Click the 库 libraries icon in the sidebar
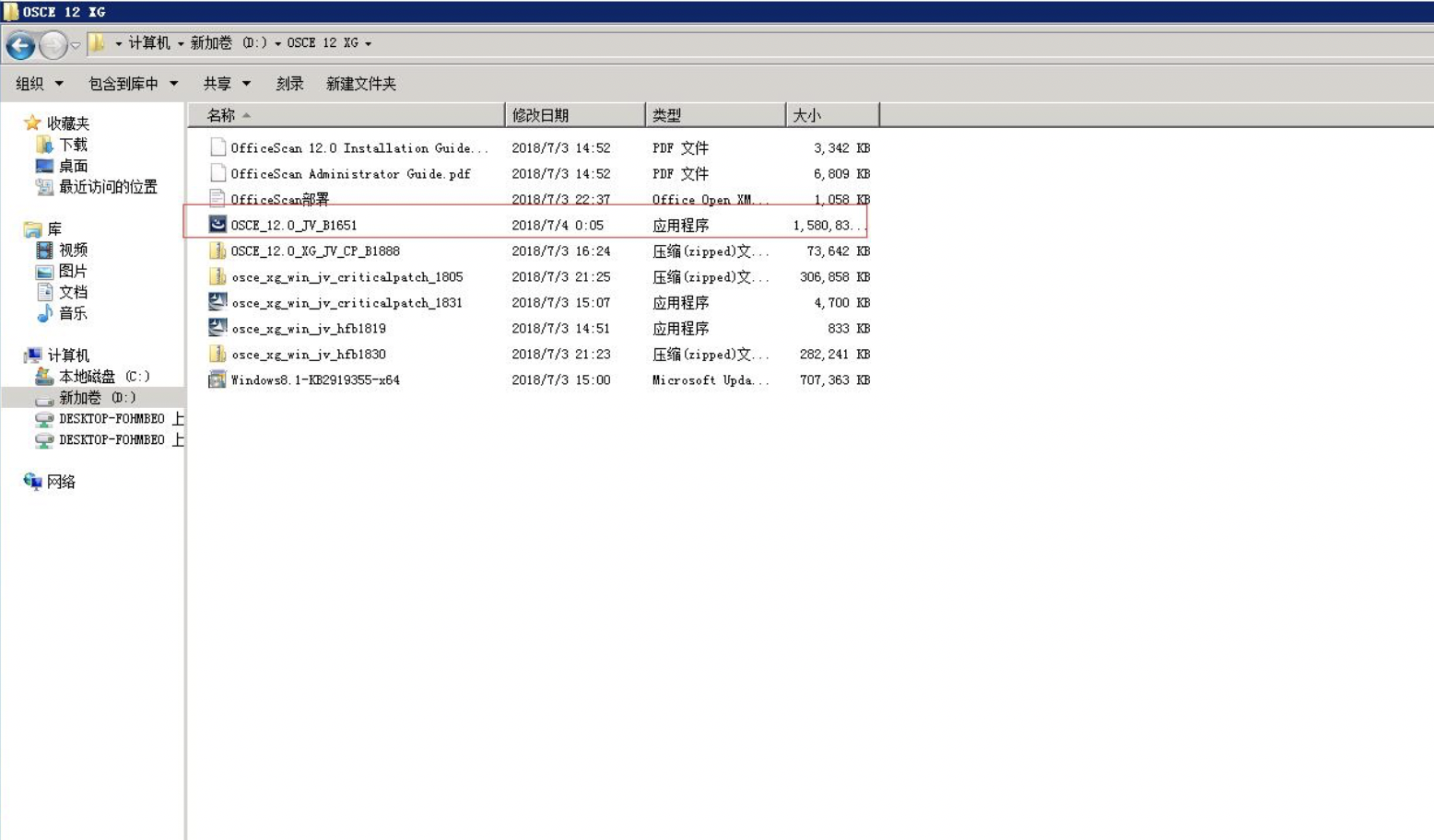Image resolution: width=1434 pixels, height=840 pixels. (33, 228)
